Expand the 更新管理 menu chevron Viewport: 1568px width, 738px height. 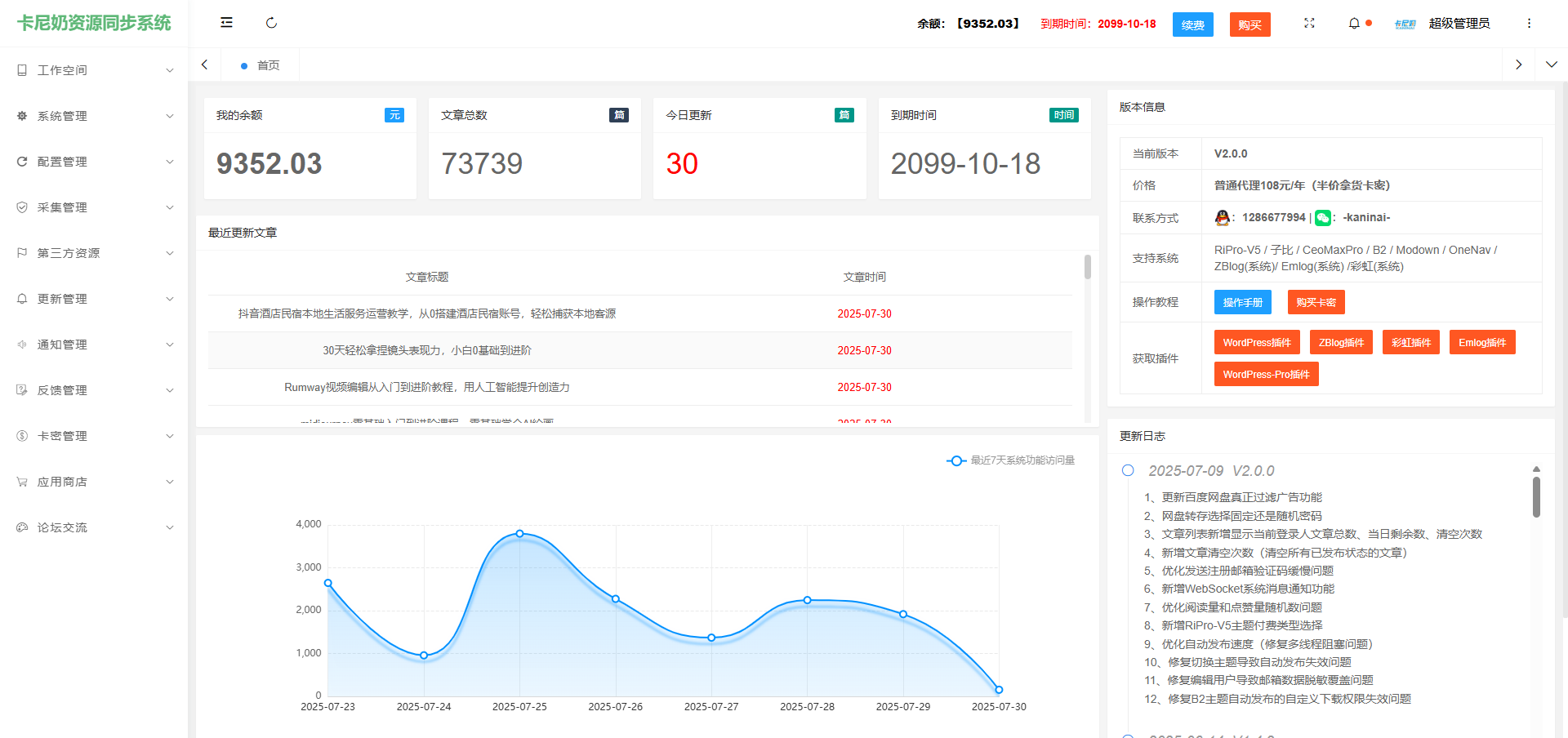pyautogui.click(x=170, y=299)
